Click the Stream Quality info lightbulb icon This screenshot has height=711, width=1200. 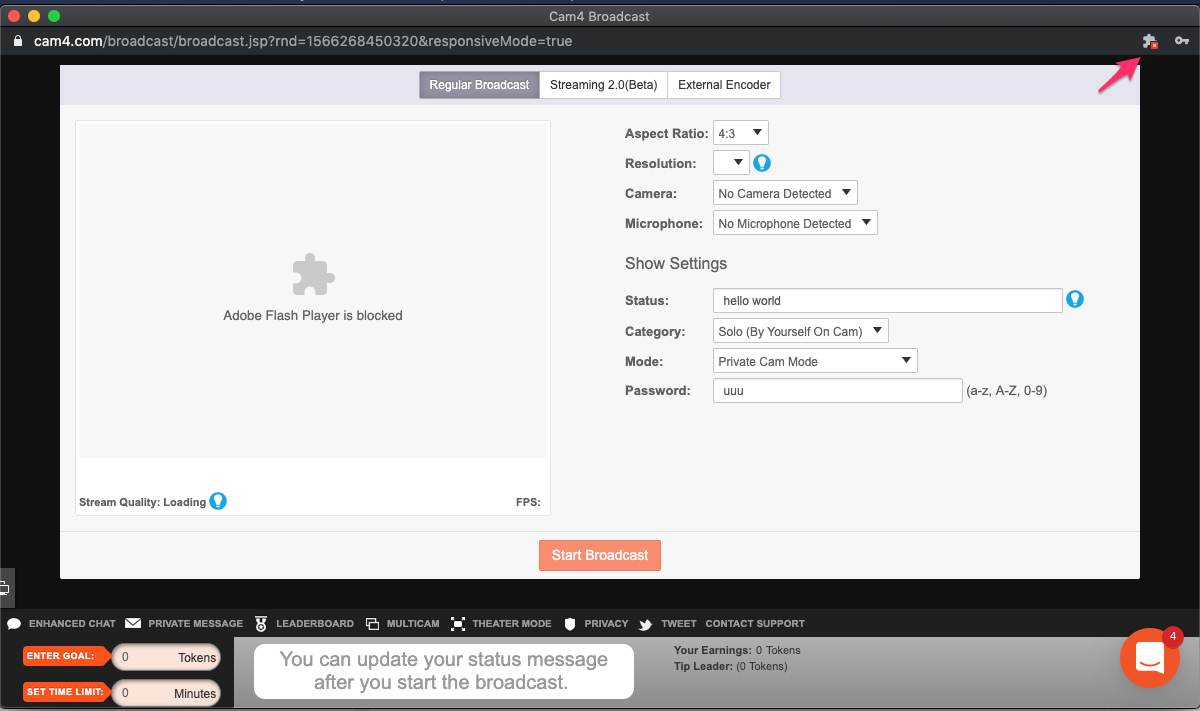[218, 501]
